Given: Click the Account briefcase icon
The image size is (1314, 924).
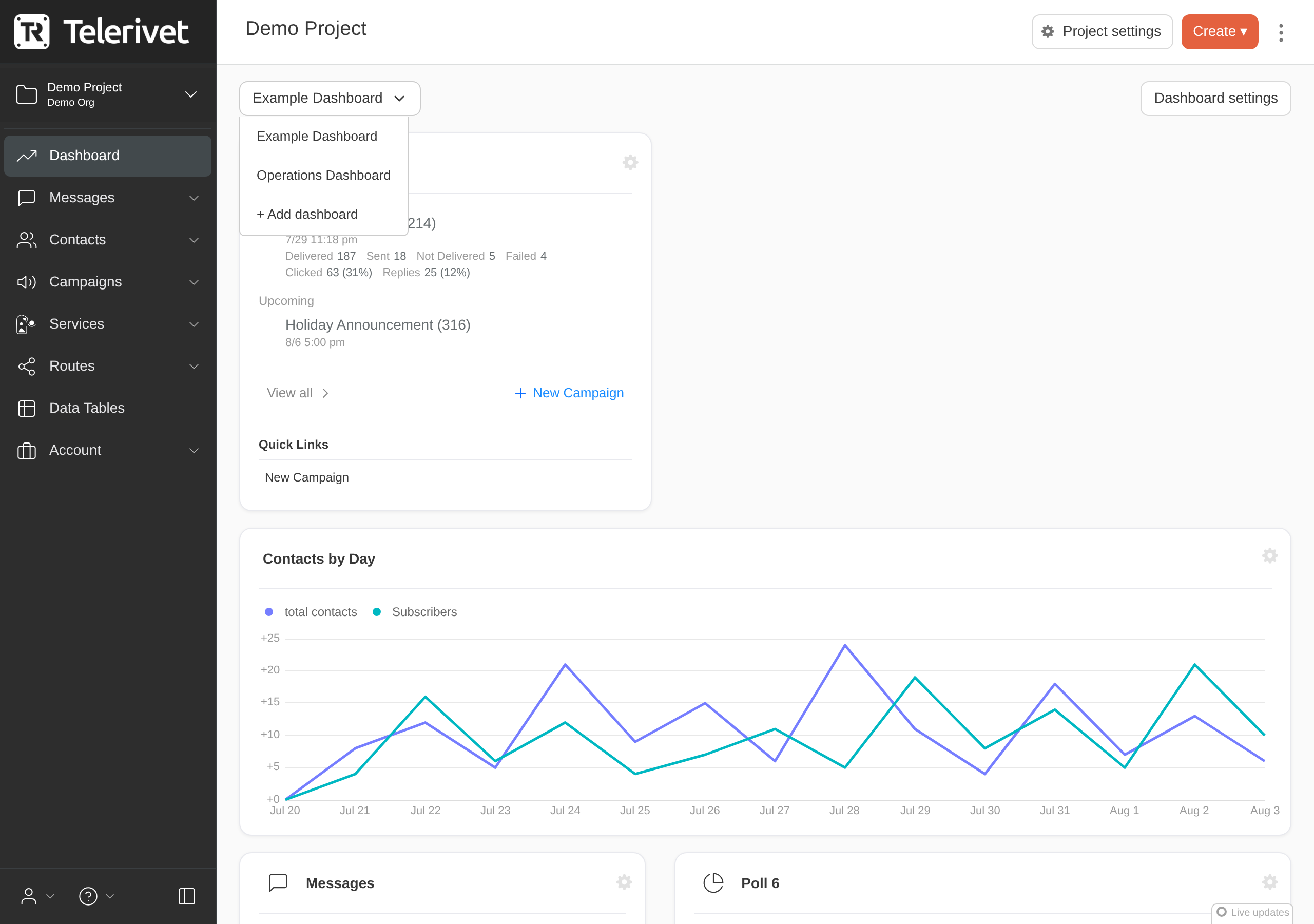Looking at the screenshot, I should (x=26, y=451).
